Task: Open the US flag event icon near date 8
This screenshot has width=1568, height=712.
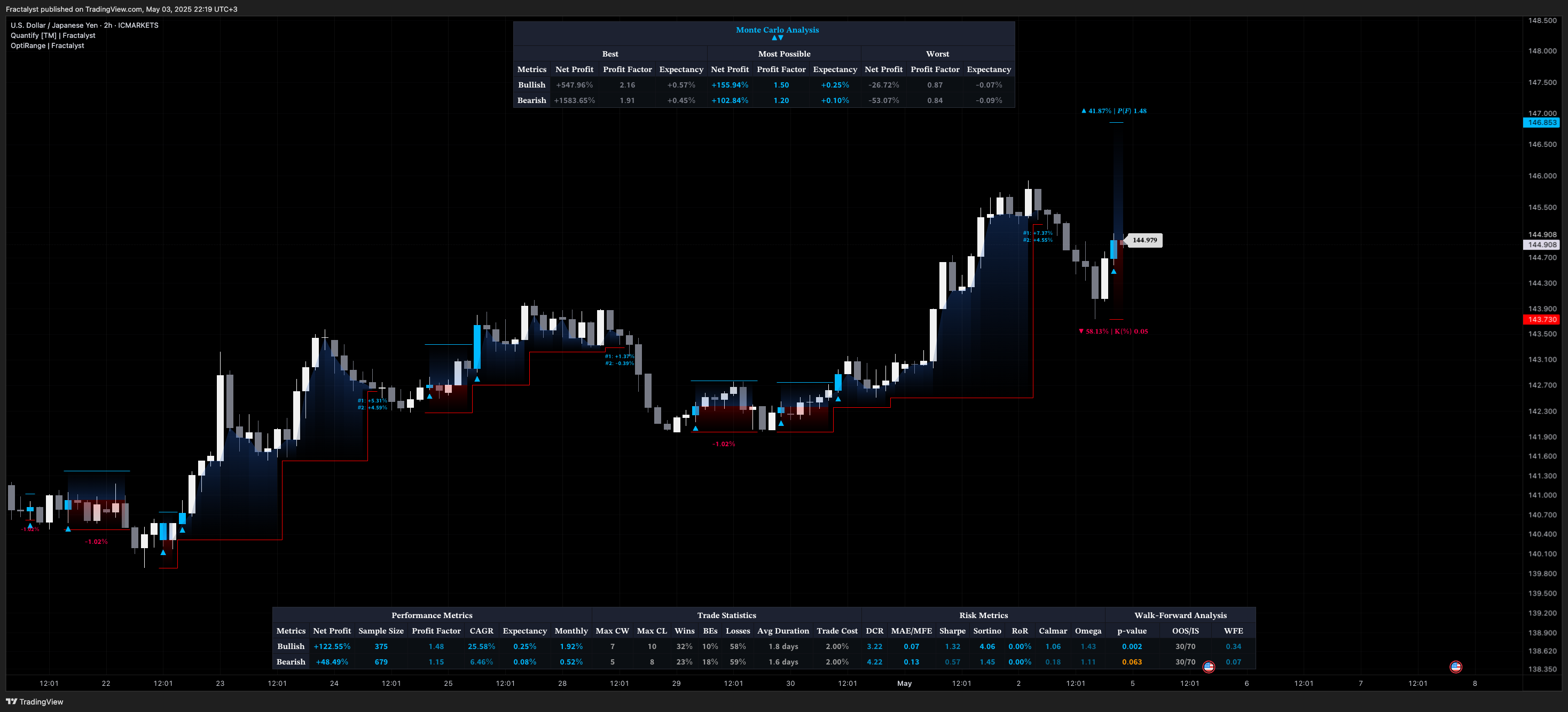Action: tap(1455, 667)
